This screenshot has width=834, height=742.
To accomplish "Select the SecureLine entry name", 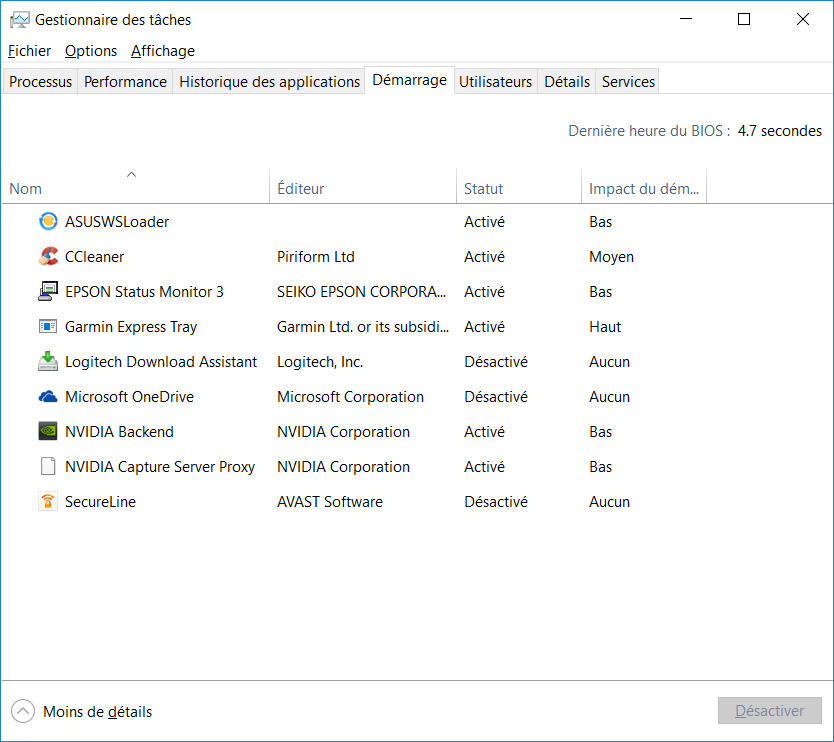I will tap(100, 502).
